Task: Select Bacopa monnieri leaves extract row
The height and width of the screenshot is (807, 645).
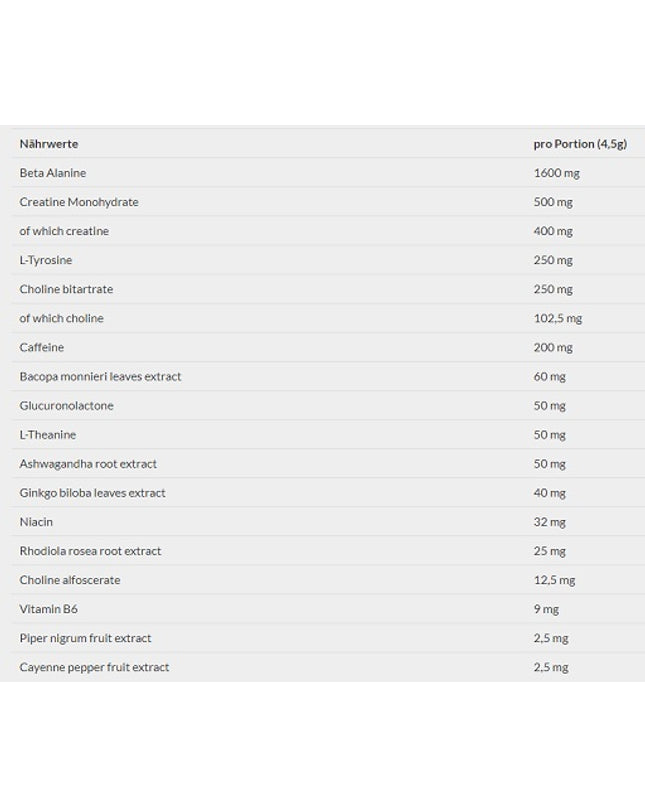Action: tap(328, 376)
